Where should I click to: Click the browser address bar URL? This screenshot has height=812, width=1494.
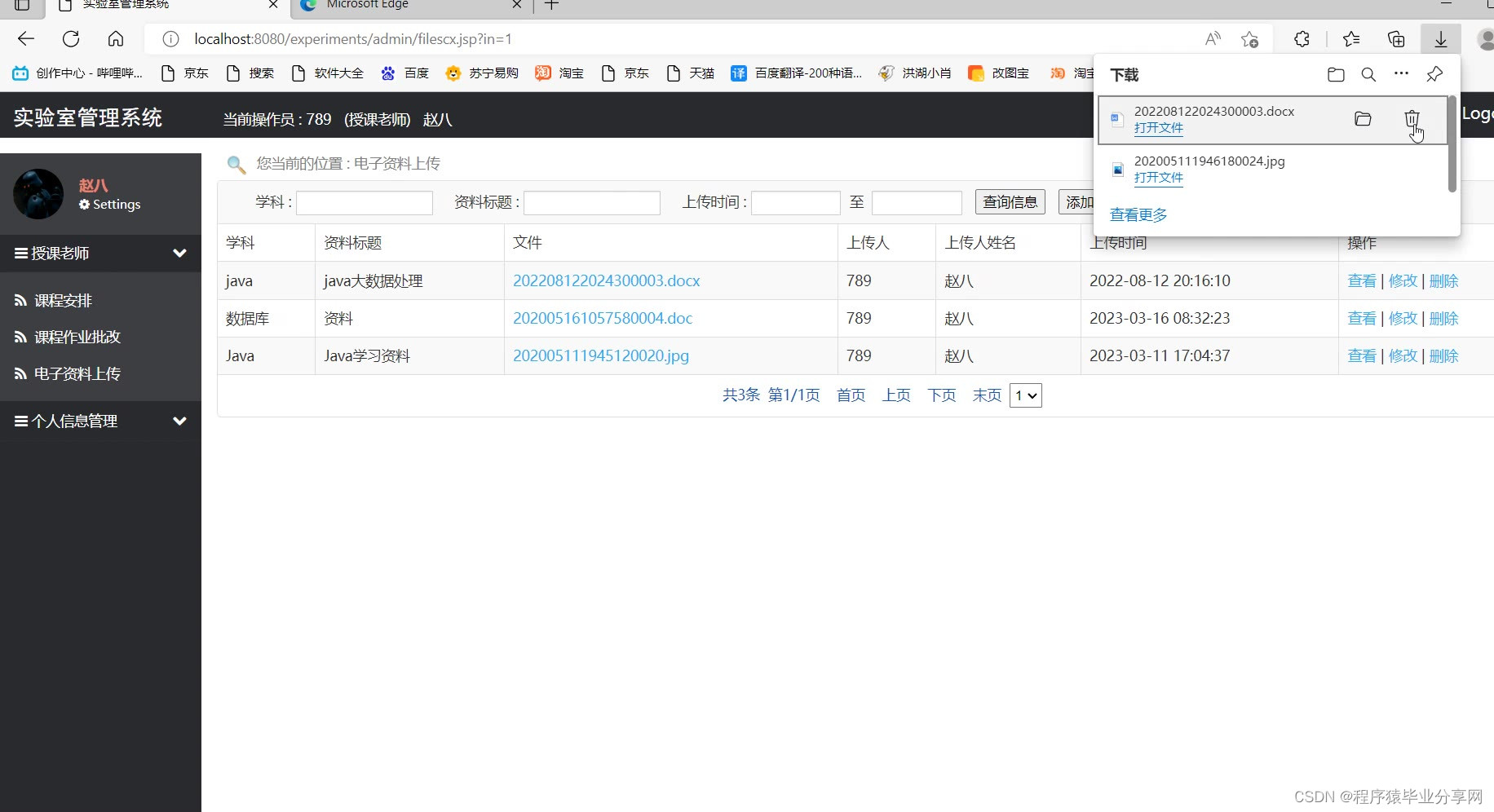353,39
